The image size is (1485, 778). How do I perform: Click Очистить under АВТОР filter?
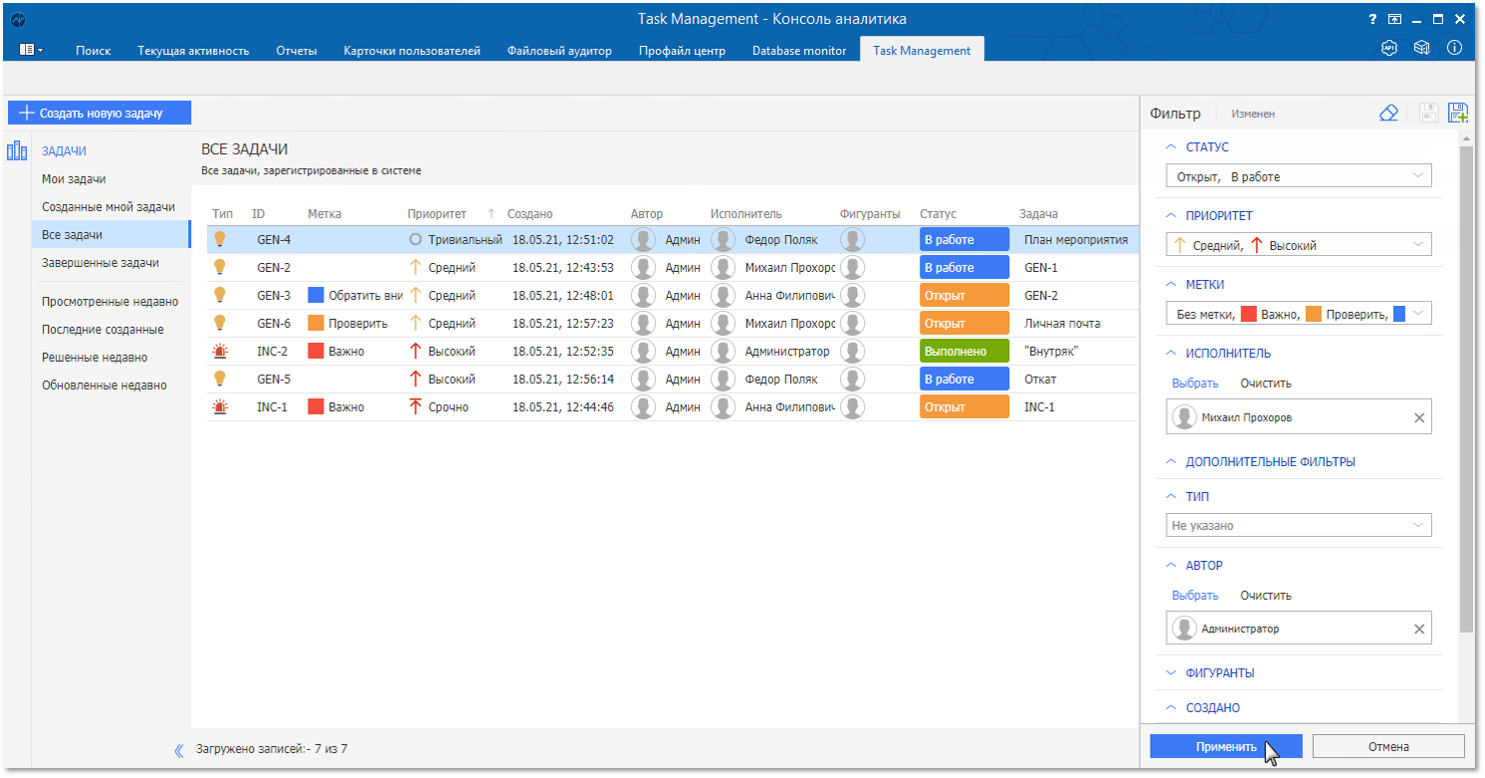[x=1266, y=595]
